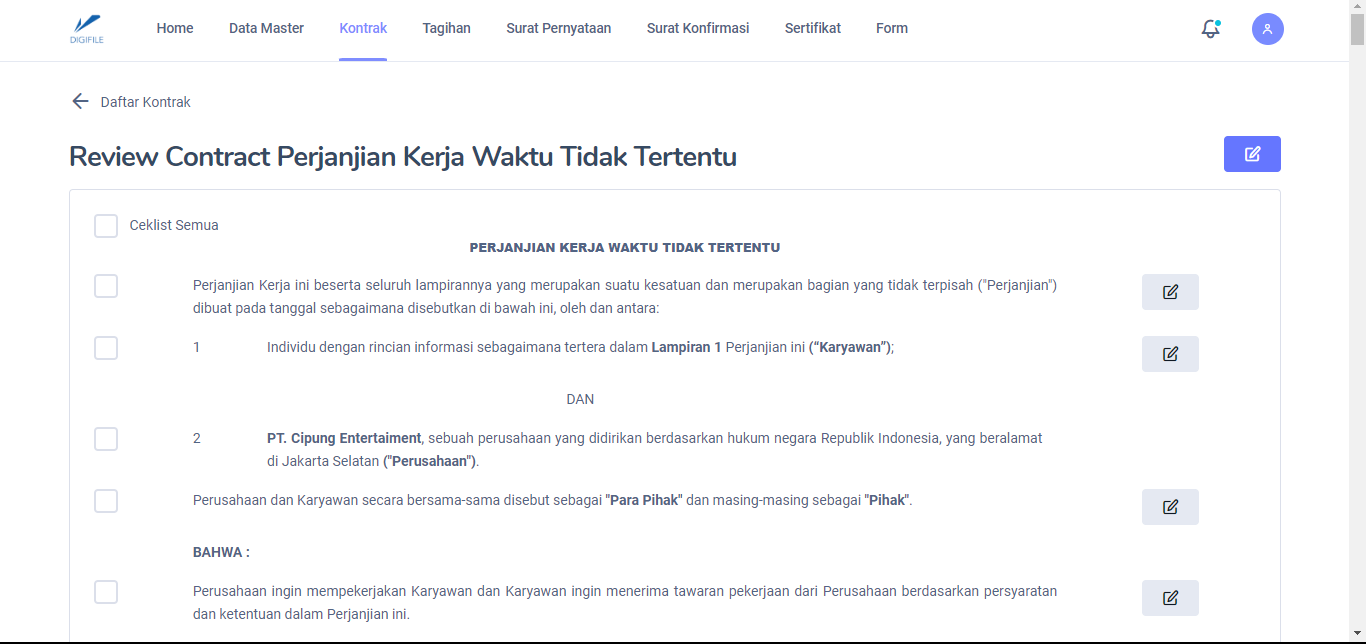The image size is (1366, 644).
Task: Open the user profile avatar
Action: click(x=1267, y=29)
